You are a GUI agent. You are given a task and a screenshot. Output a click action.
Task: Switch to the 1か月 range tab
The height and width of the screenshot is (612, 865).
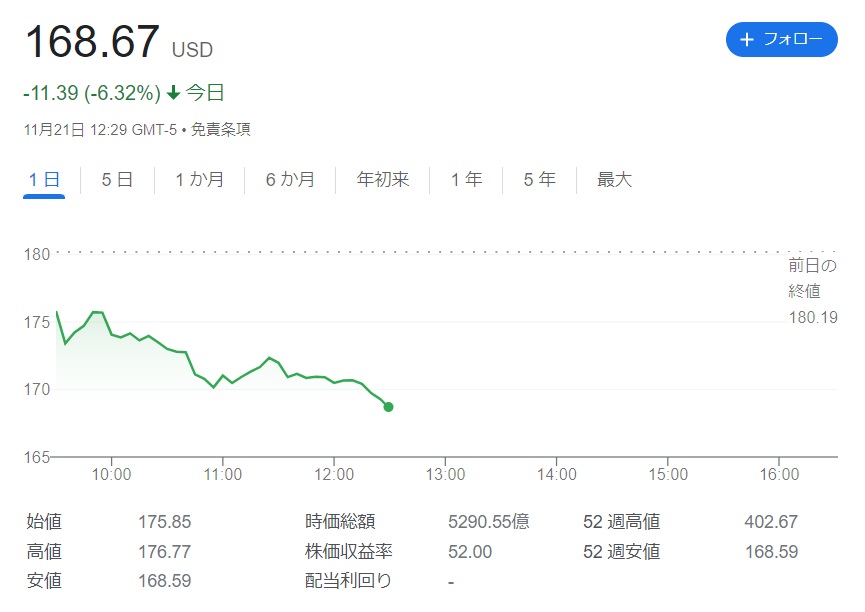click(x=199, y=180)
